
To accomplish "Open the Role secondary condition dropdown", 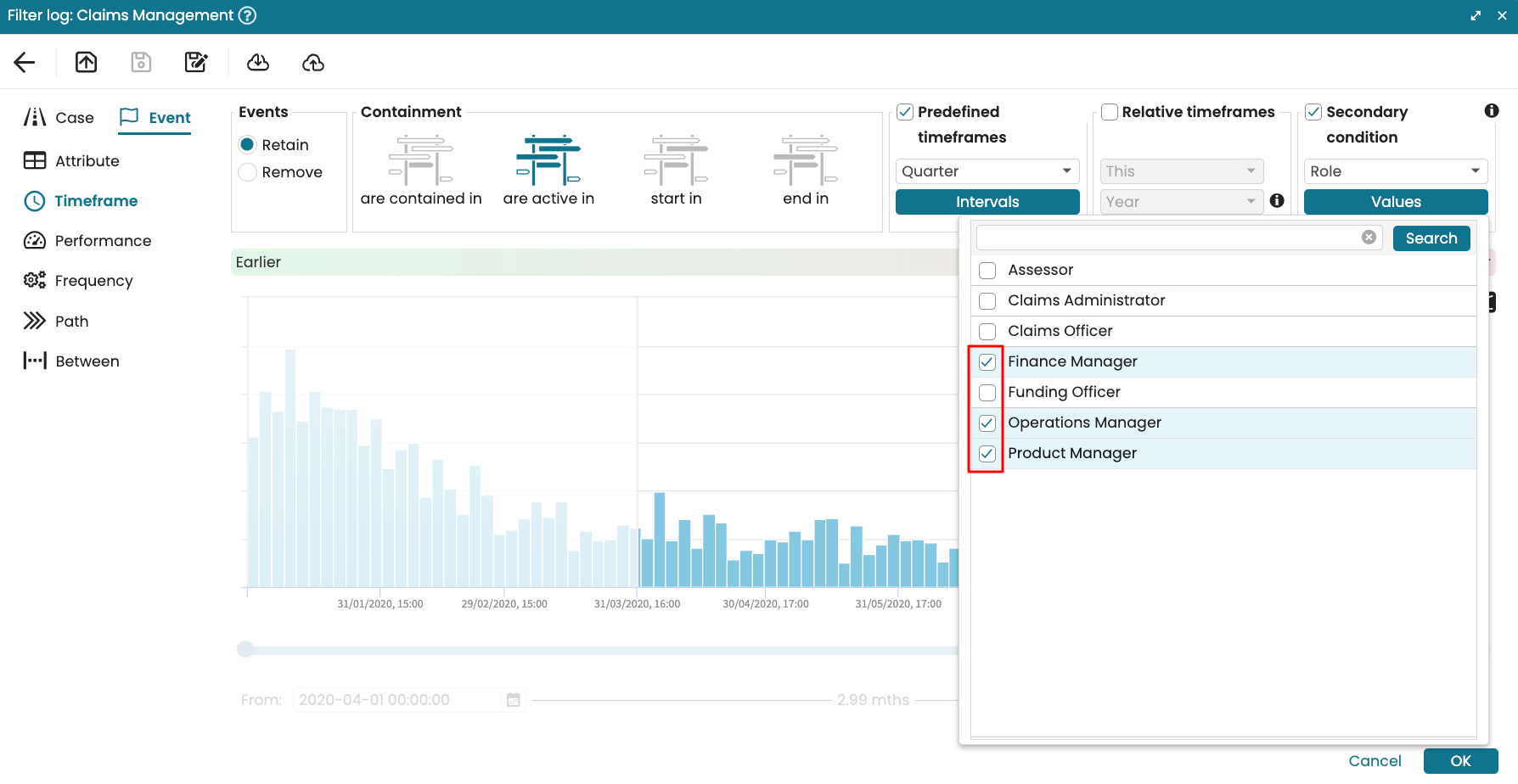I will [x=1395, y=171].
